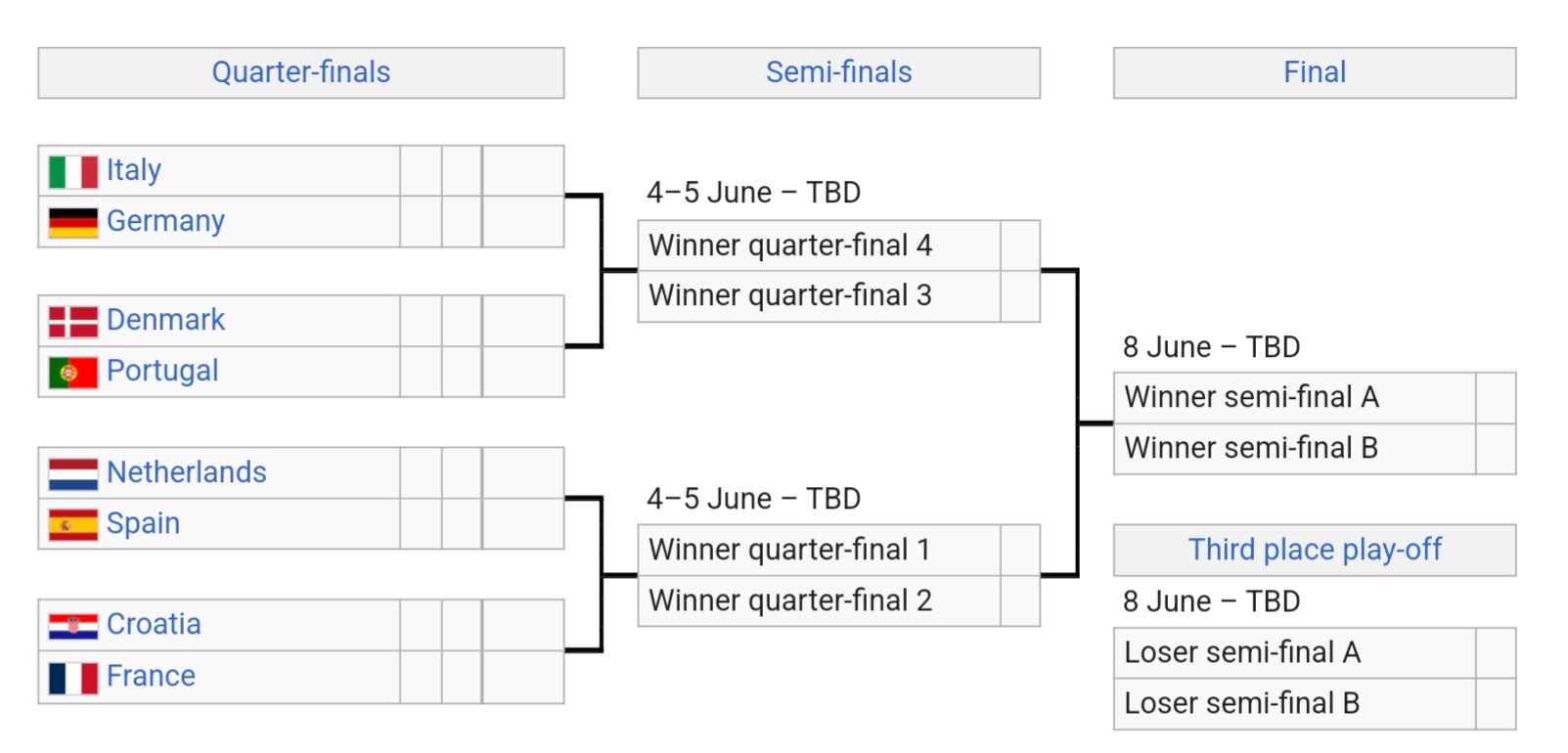Viewport: 1568px width, 753px height.
Task: Click the Germany flag icon
Action: [73, 222]
